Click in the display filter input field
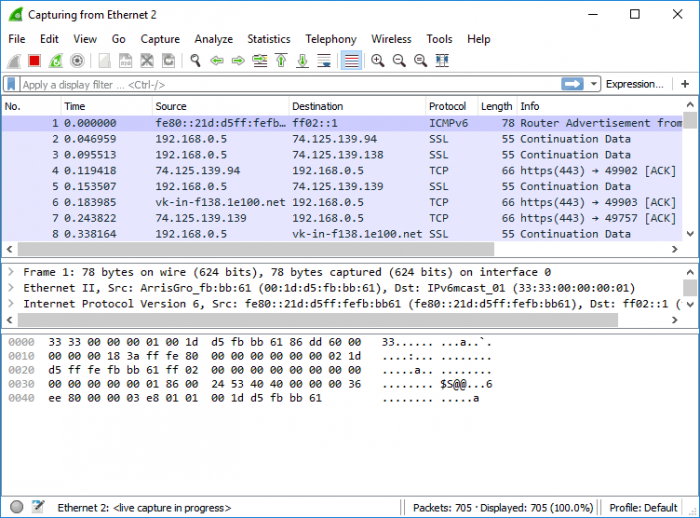The image size is (700, 518). point(290,84)
